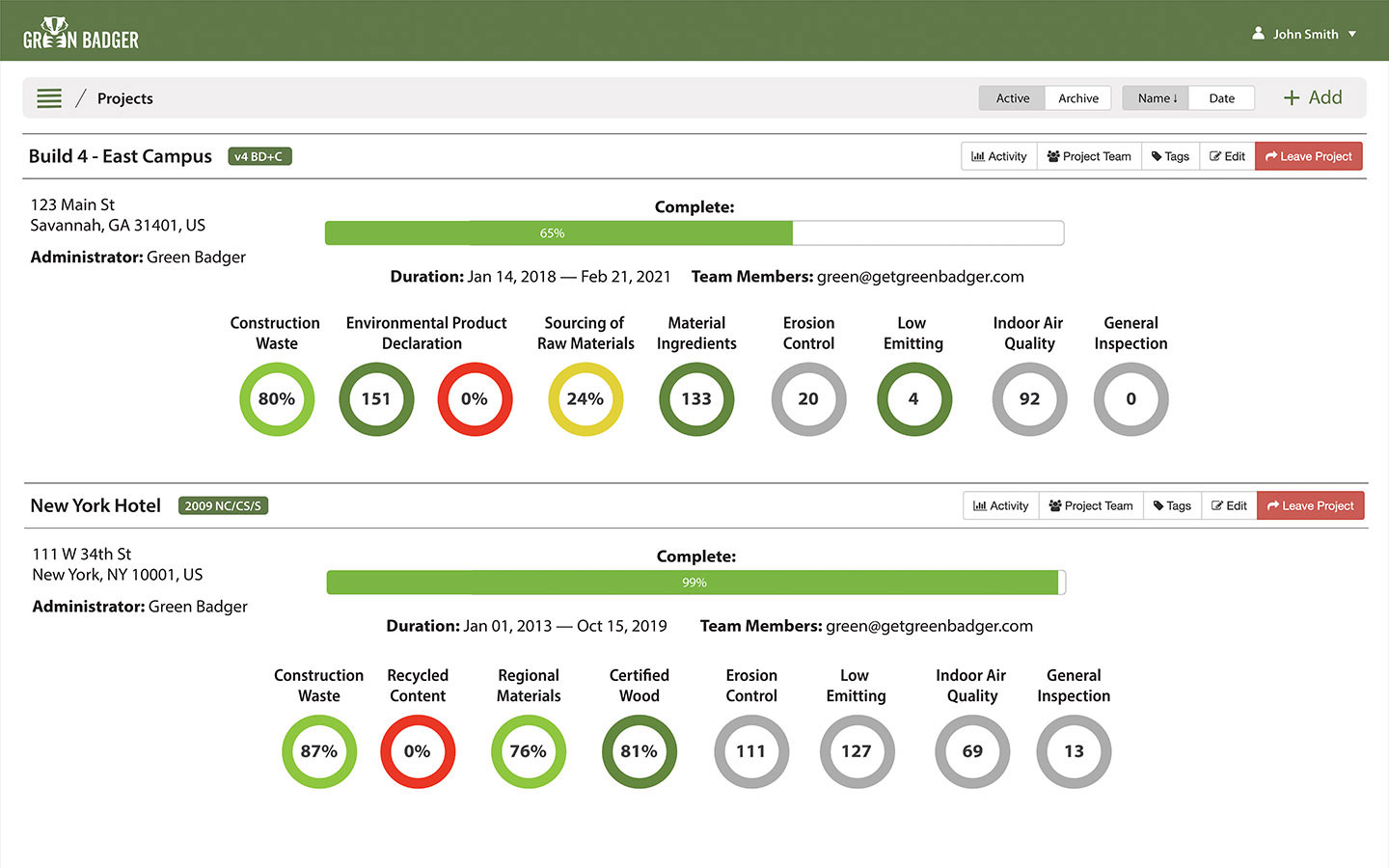Click the 133 Material Ingredients circle
The width and height of the screenshot is (1389, 868).
(x=696, y=399)
